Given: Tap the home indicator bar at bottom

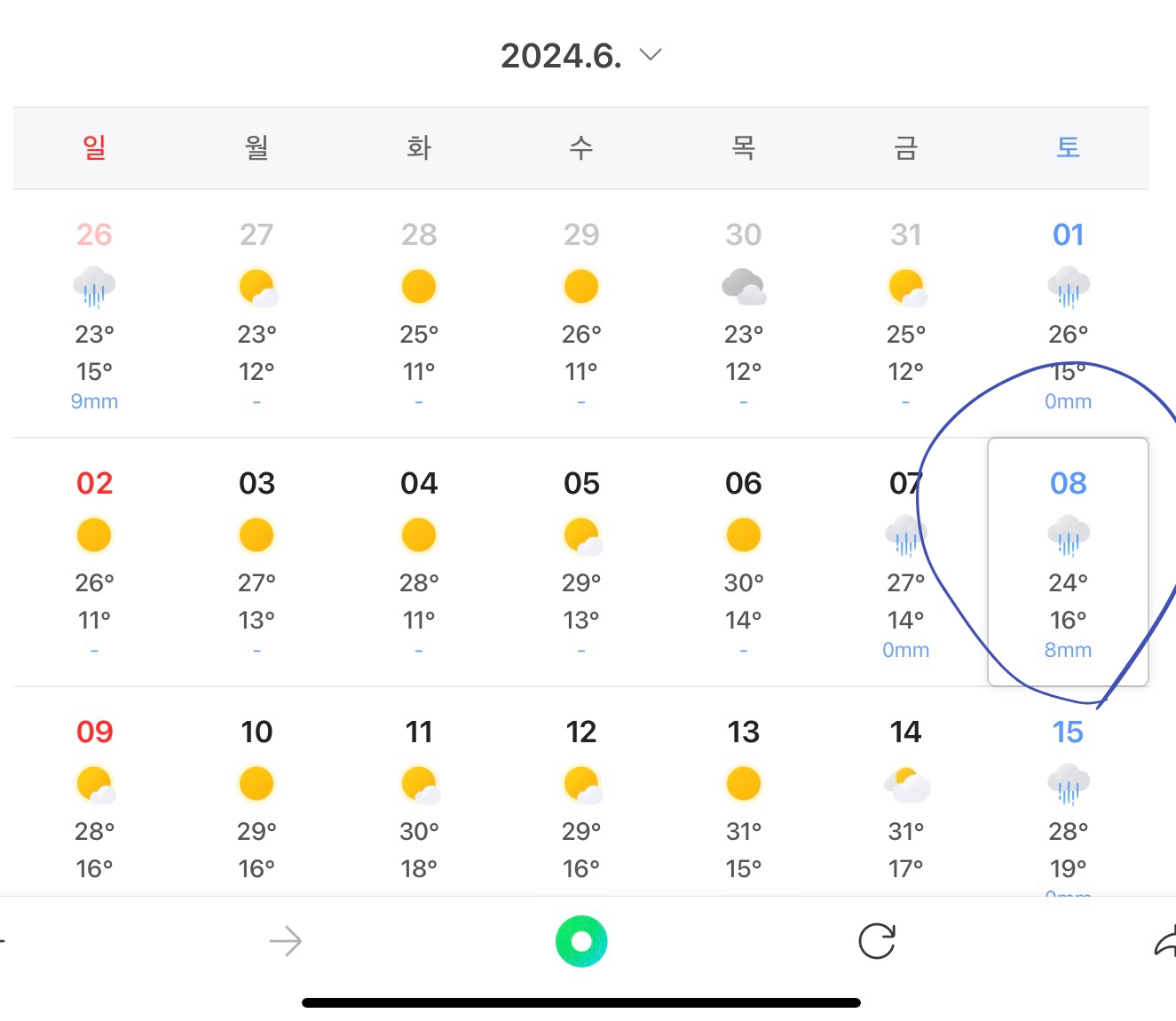Looking at the screenshot, I should click(581, 1002).
